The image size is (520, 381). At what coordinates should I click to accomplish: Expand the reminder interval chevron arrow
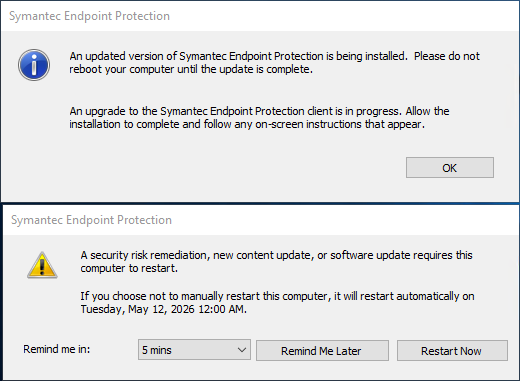242,350
